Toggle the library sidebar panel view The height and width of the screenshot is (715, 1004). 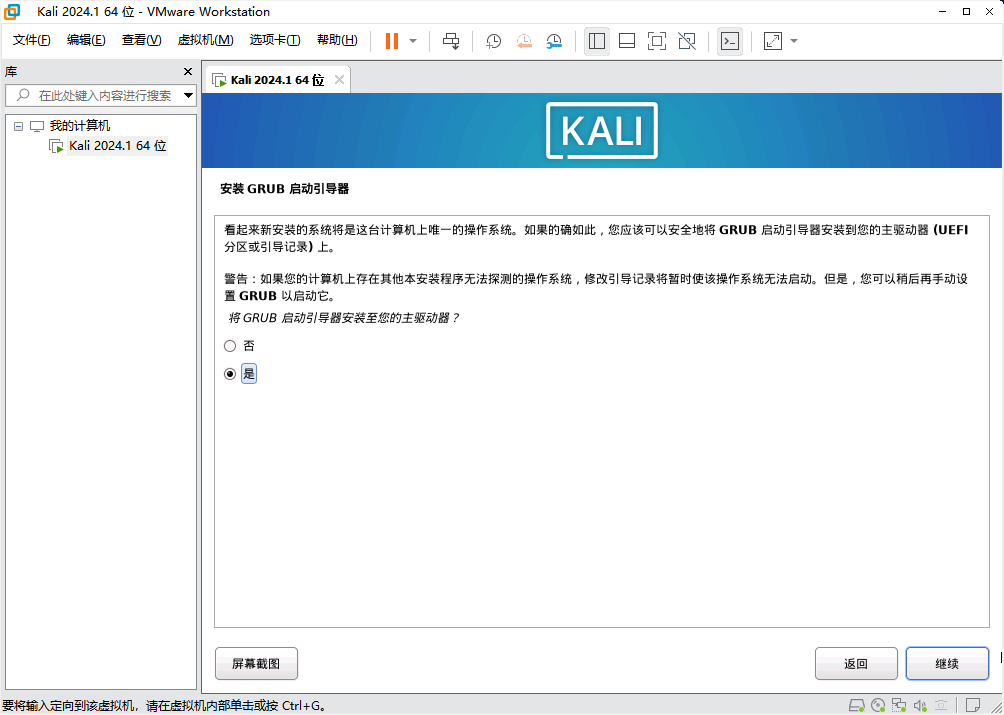597,41
